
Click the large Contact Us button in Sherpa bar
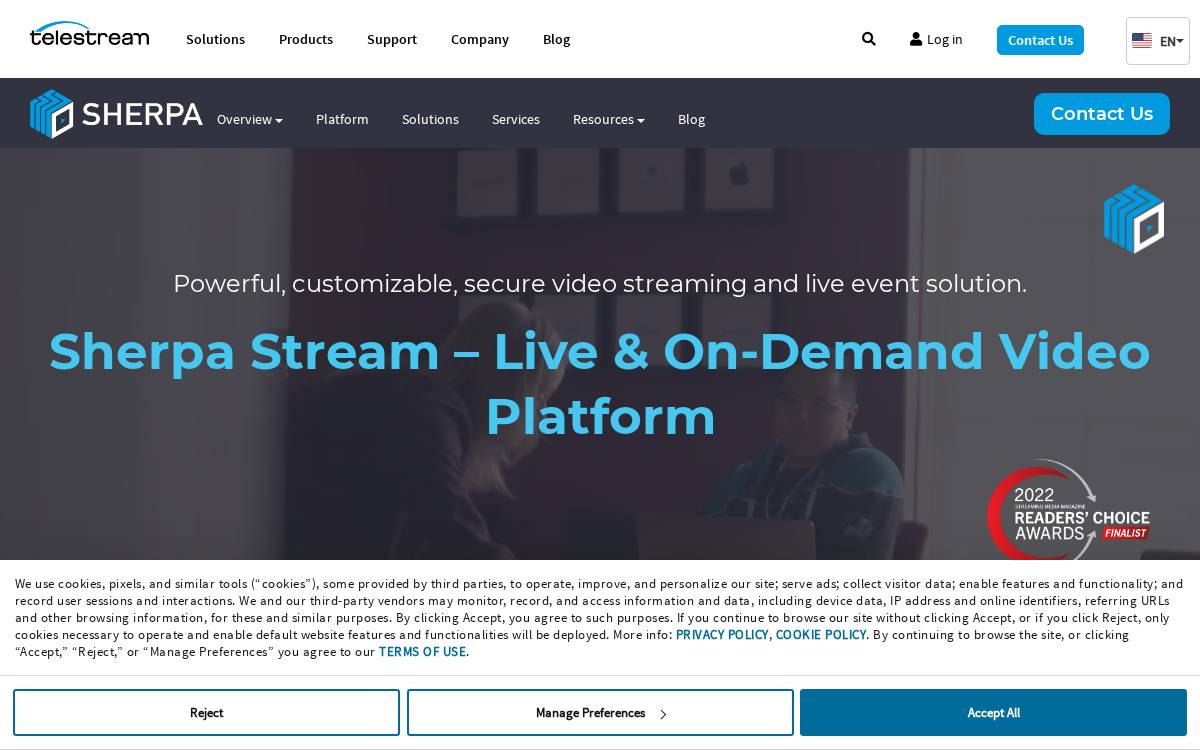pos(1102,114)
